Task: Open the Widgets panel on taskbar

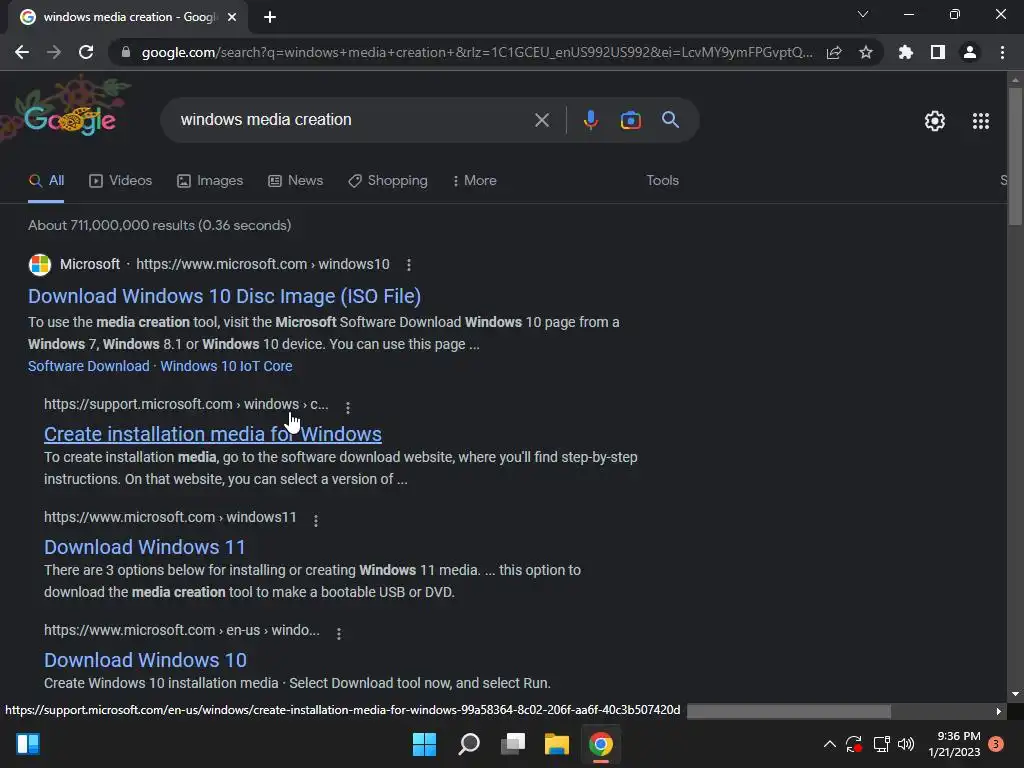Action: tap(28, 744)
